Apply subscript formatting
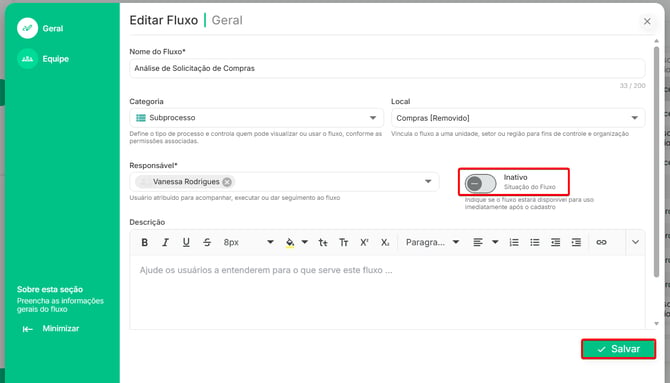This screenshot has height=383, width=670. 385,242
